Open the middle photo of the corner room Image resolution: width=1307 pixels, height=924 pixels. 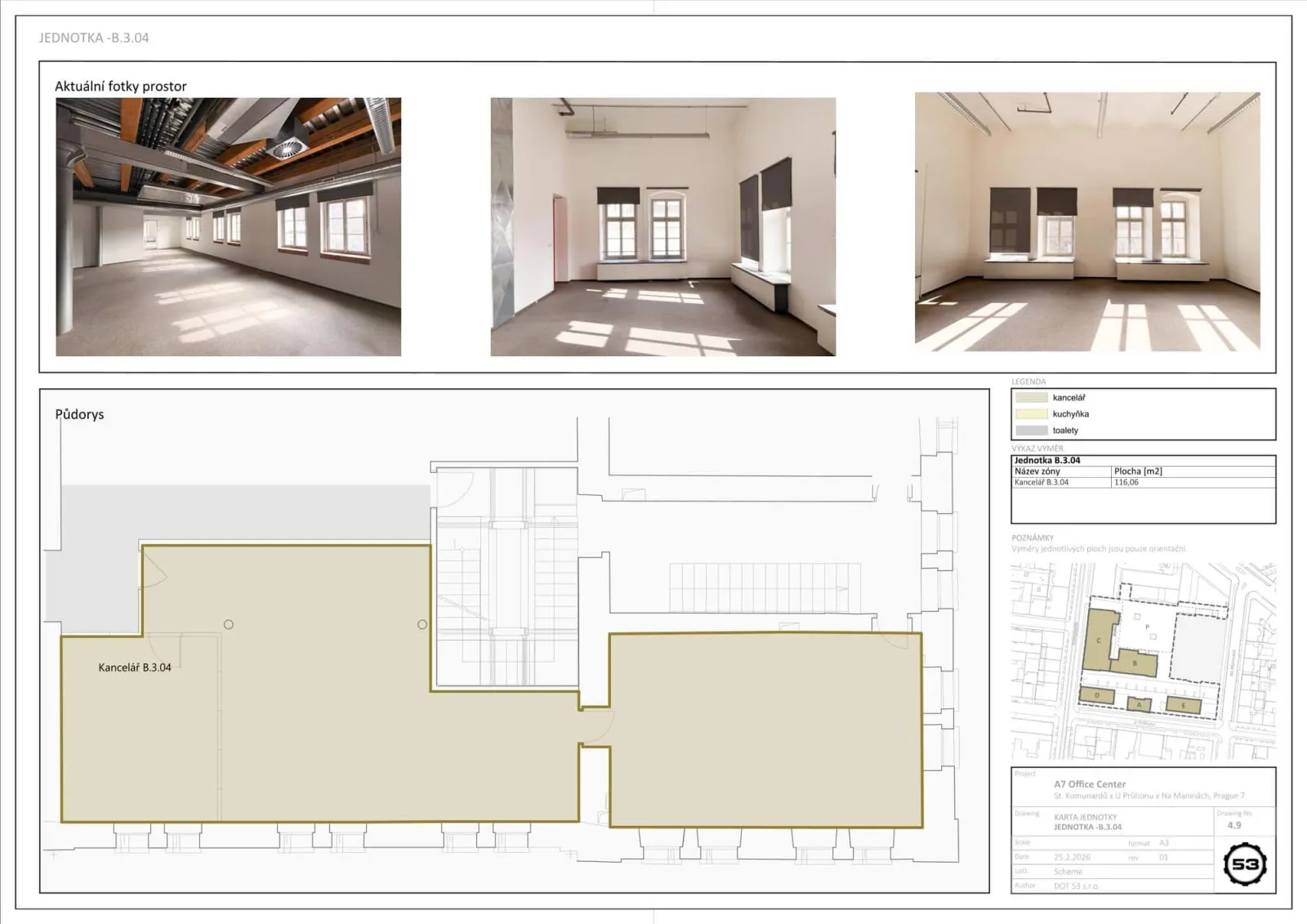[662, 227]
